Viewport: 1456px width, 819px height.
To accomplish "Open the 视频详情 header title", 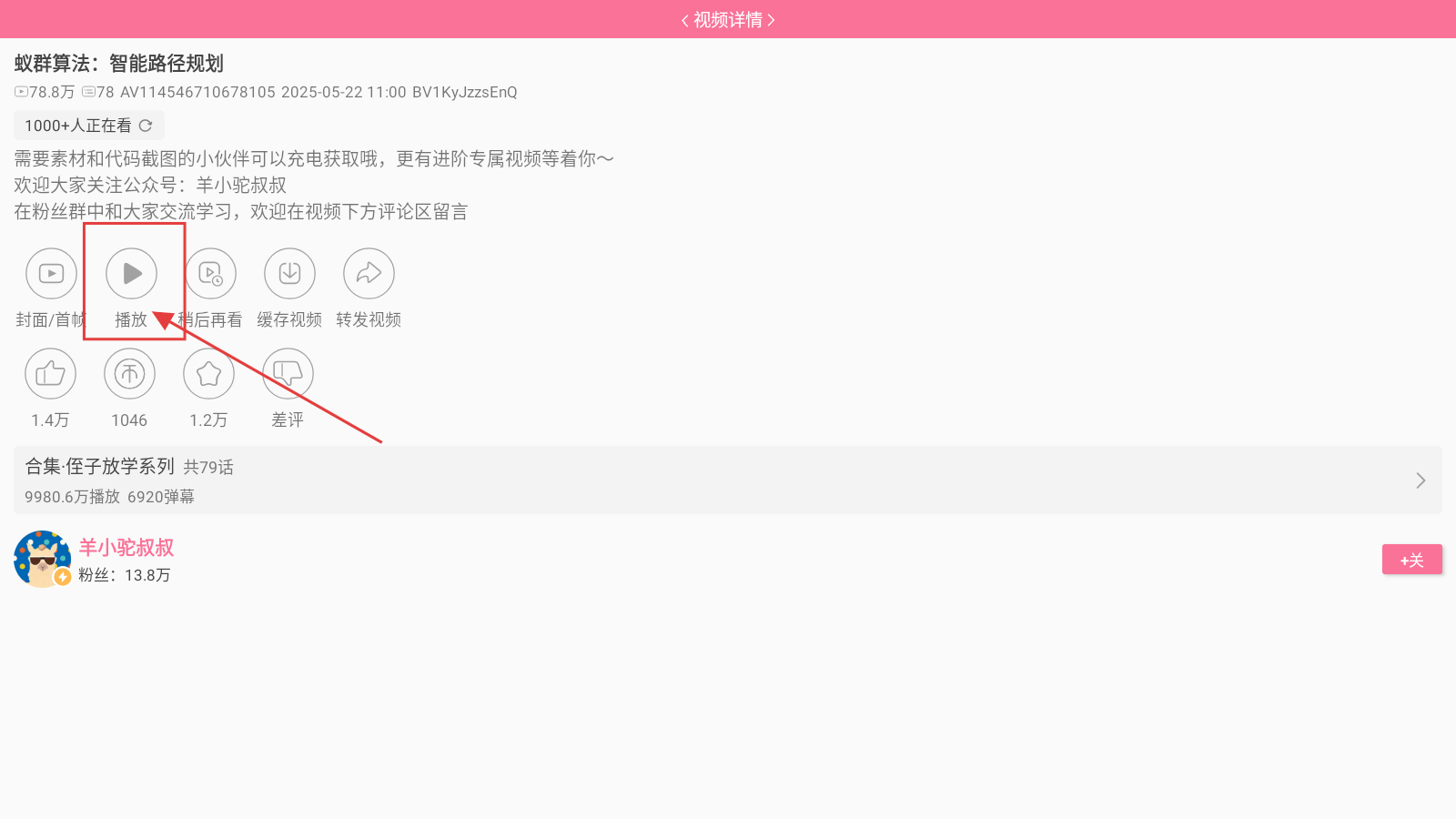I will click(x=728, y=20).
